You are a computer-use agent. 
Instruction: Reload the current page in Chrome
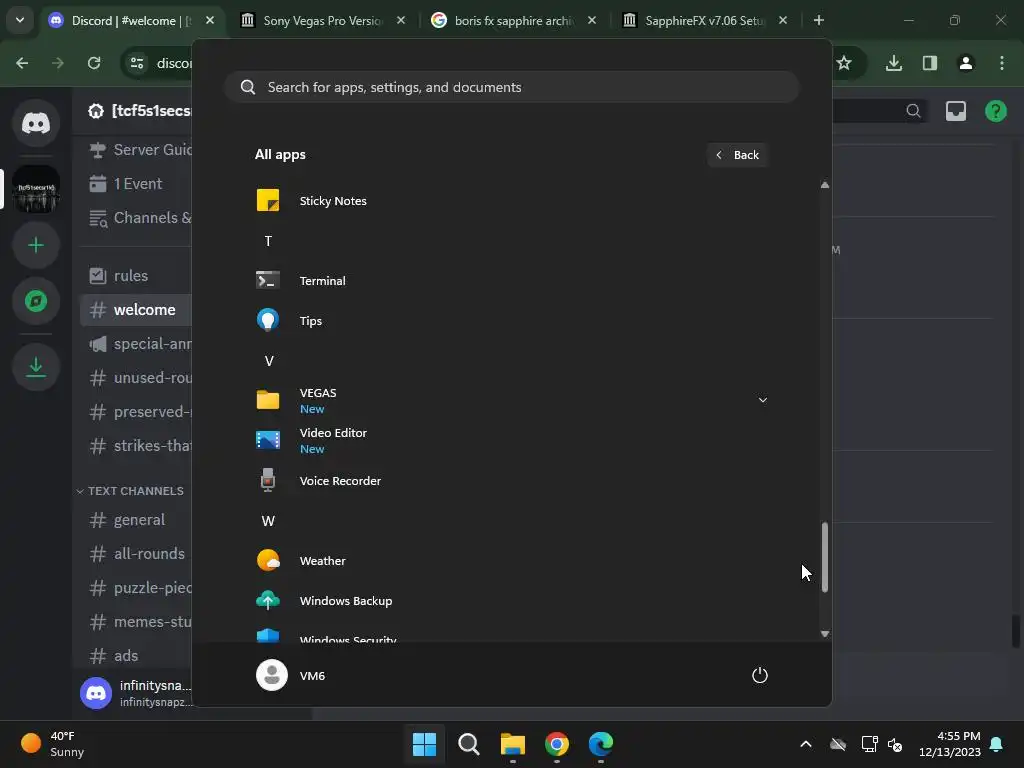coord(94,63)
